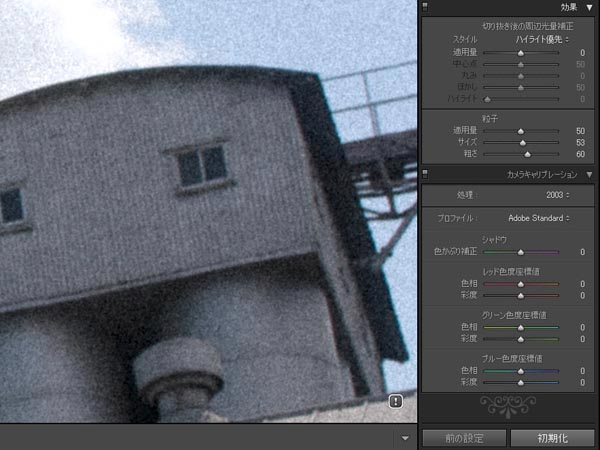Click the スタイル label
This screenshot has width=600, height=450.
coord(465,39)
